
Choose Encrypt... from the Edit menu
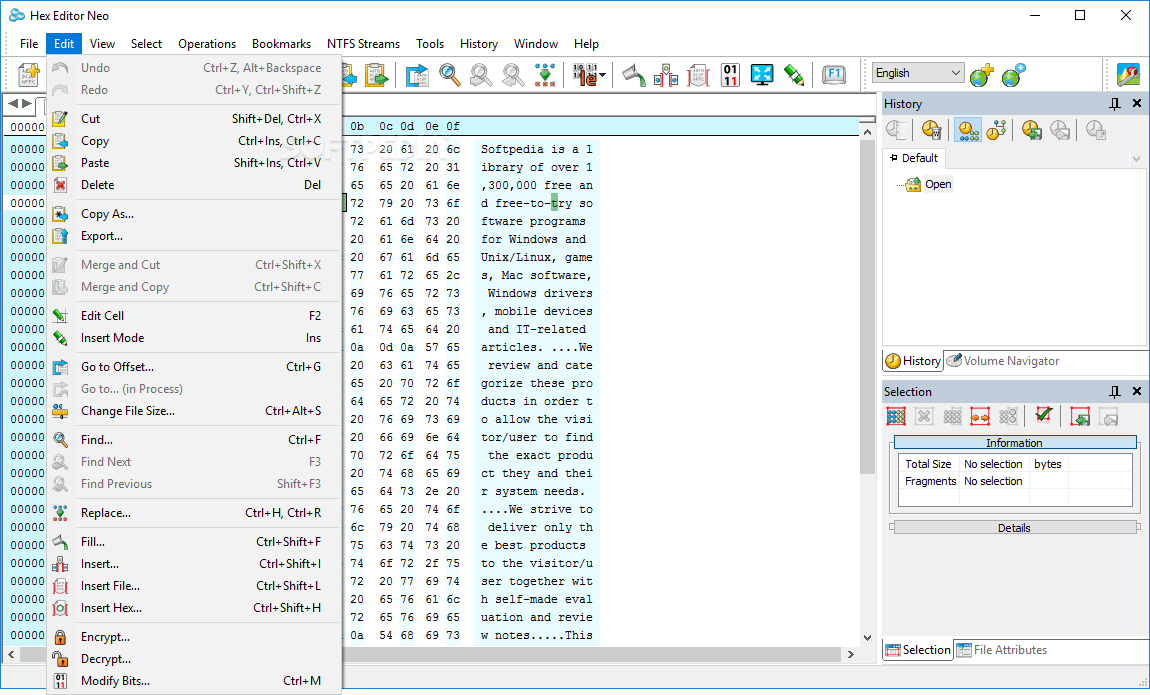pos(196,637)
